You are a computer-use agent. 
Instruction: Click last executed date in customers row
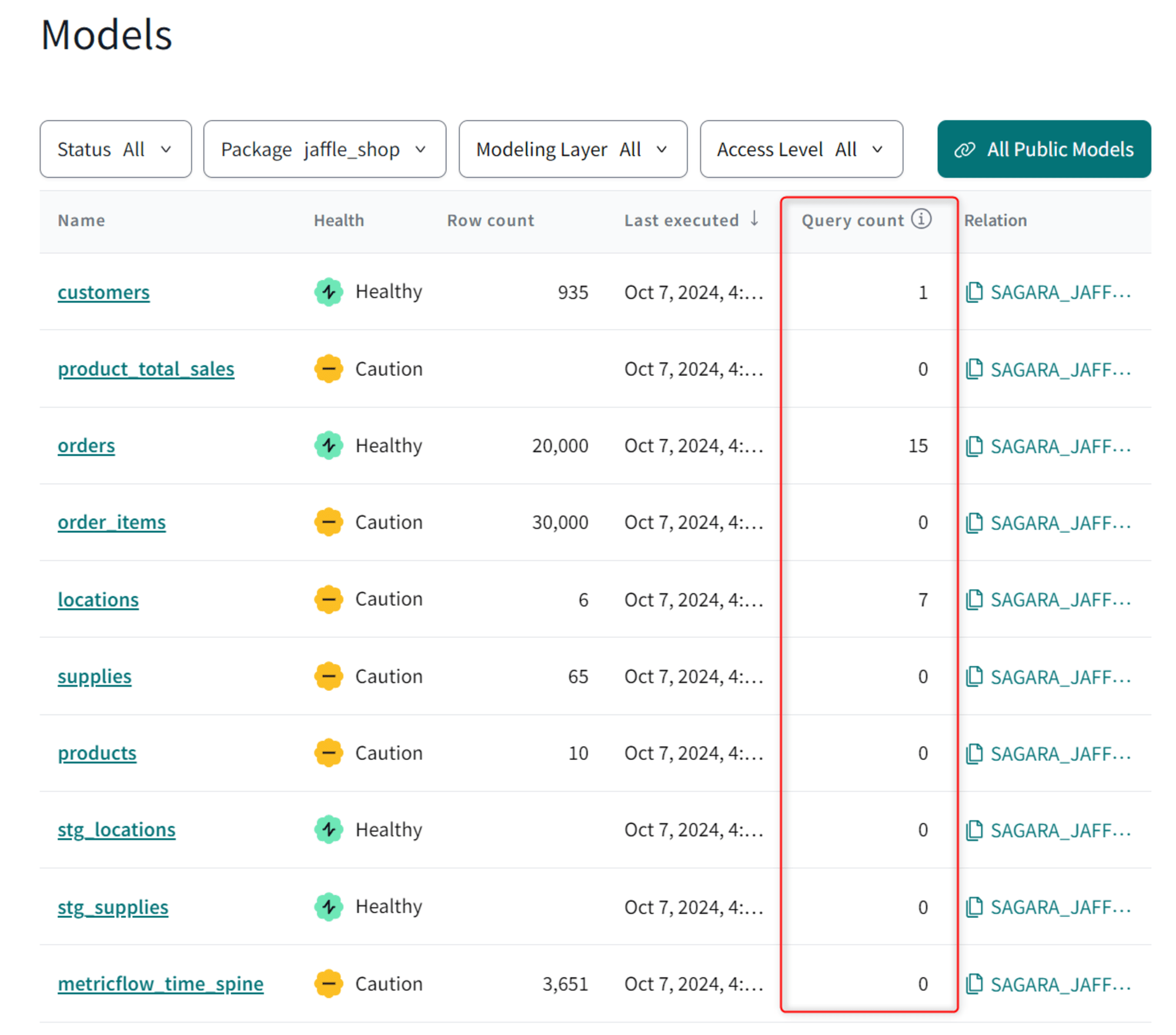(694, 292)
